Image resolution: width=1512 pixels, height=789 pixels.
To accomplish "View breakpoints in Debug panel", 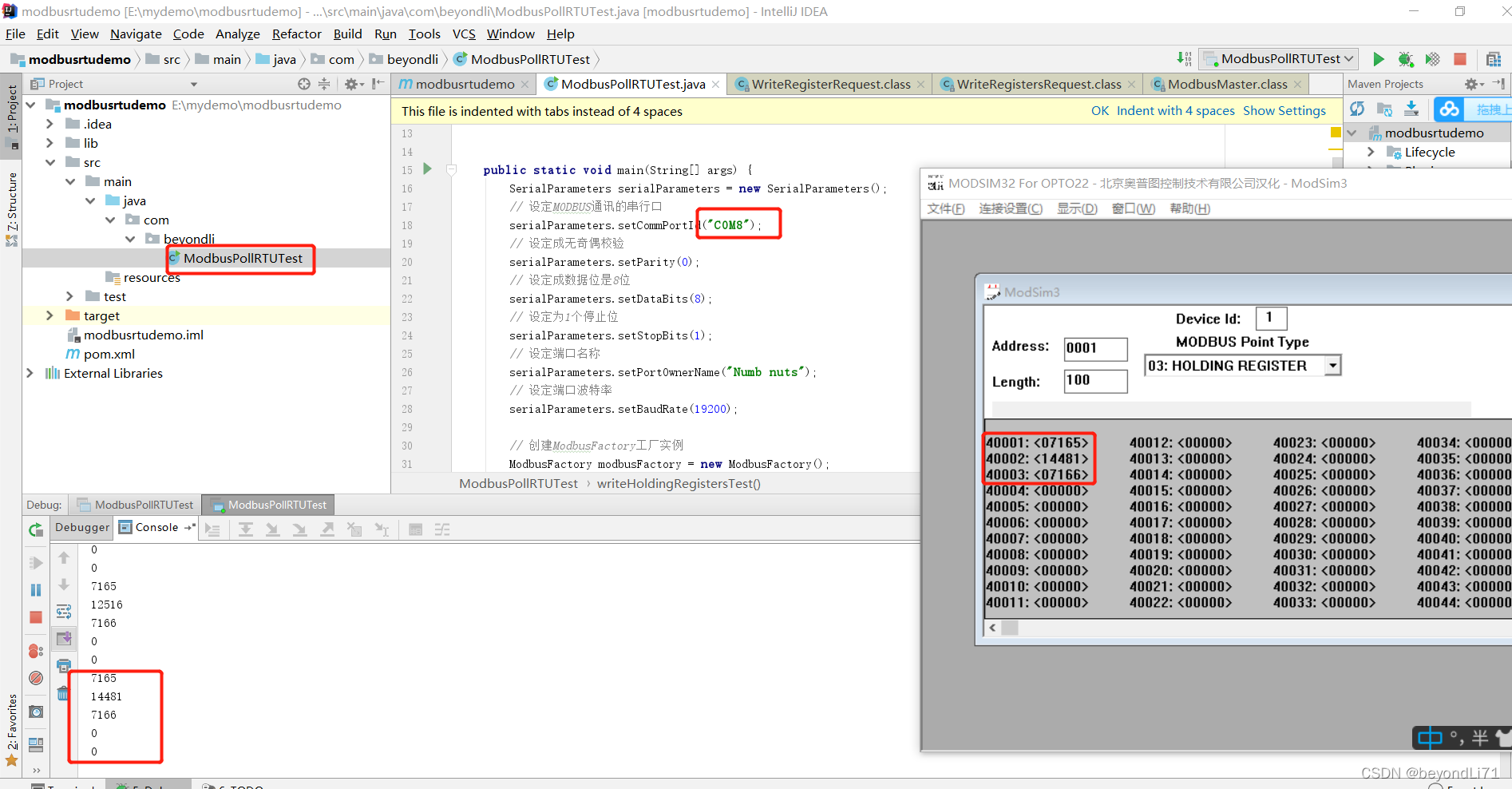I will pos(36,651).
